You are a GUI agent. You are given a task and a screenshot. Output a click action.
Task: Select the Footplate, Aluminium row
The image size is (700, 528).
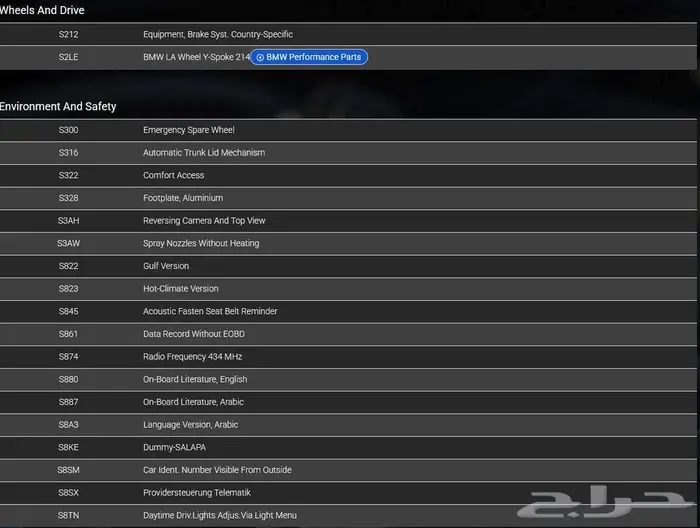tap(182, 198)
